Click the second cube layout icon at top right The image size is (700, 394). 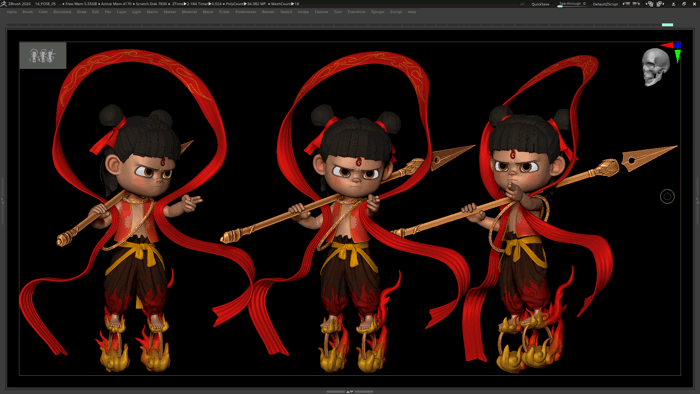pyautogui.click(x=660, y=4)
